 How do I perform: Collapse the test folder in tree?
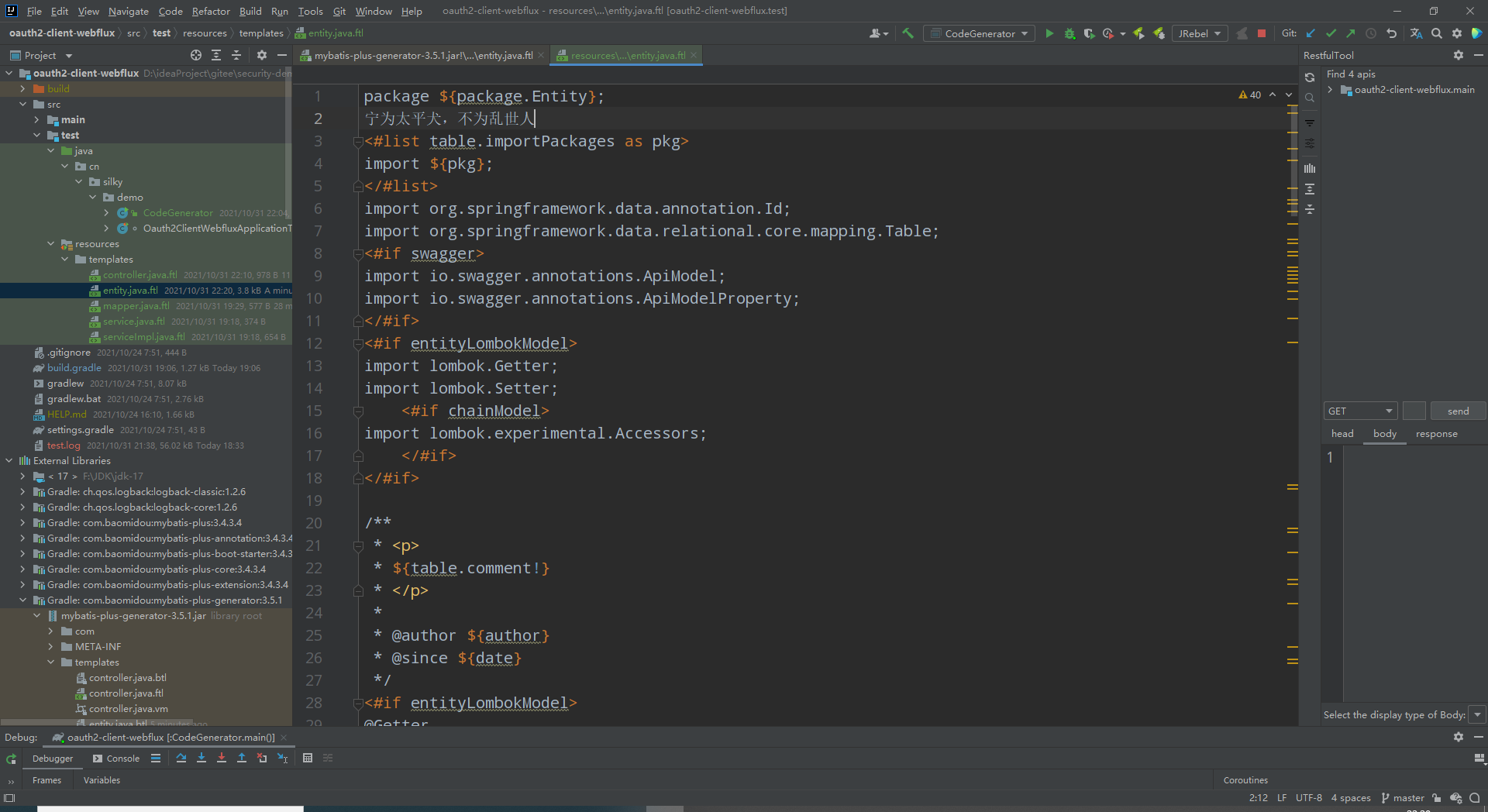(36, 135)
